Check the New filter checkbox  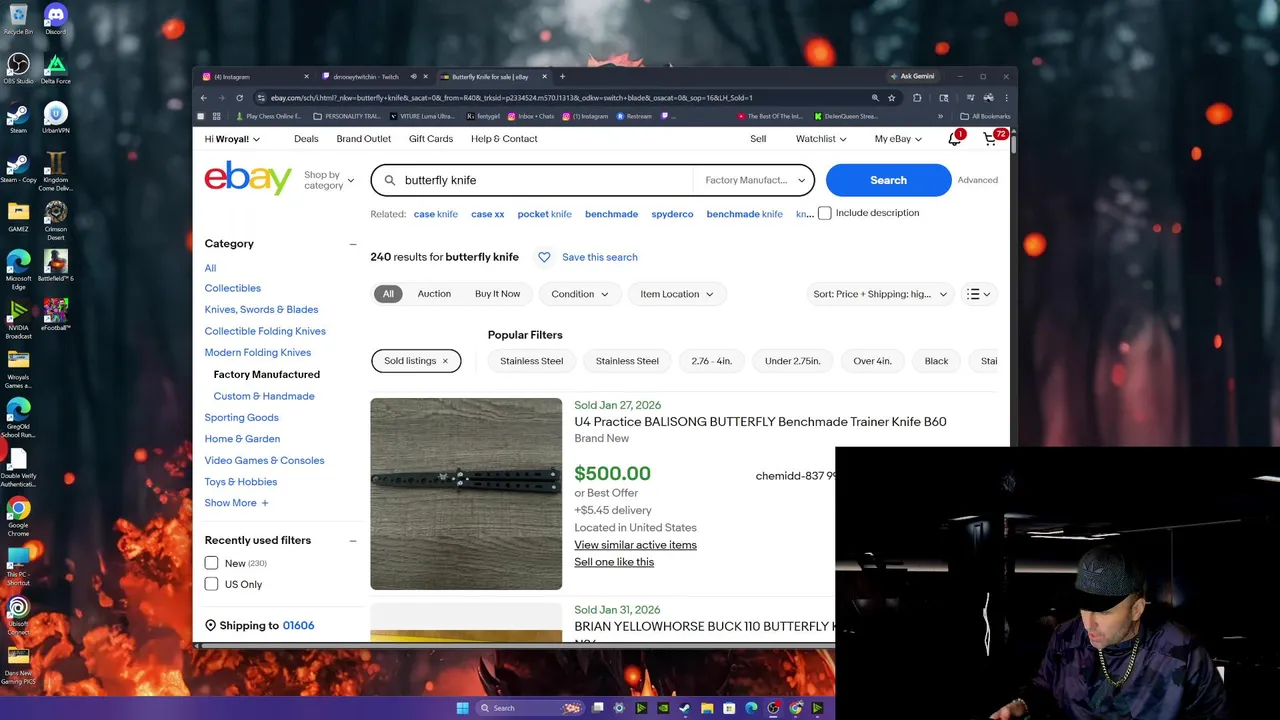pyautogui.click(x=211, y=563)
